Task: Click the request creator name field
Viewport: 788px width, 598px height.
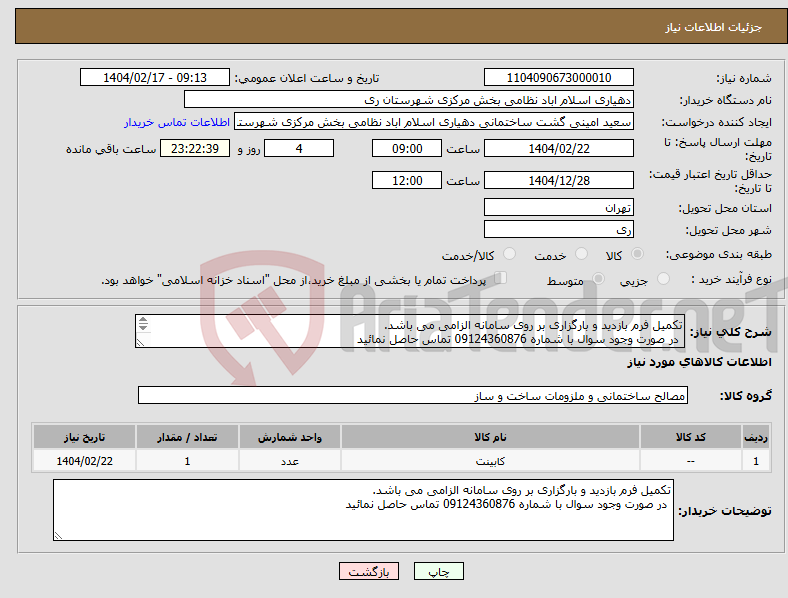Action: coord(434,122)
